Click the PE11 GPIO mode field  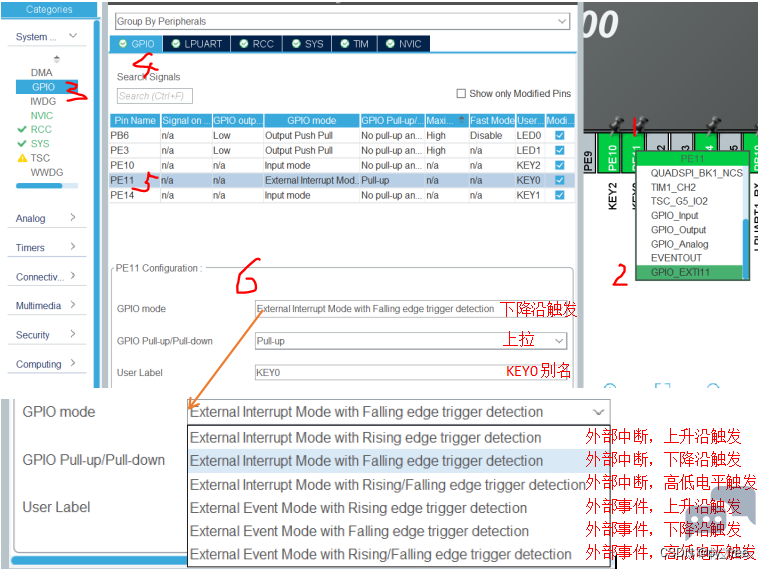tap(411, 309)
